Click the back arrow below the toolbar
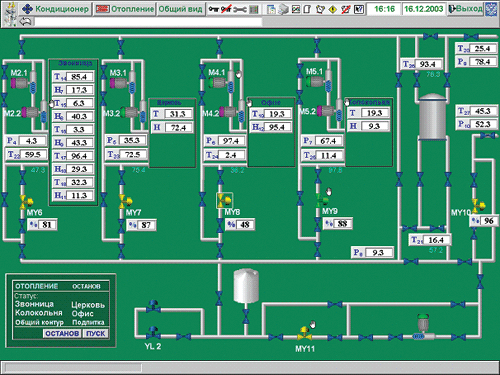 [25, 22]
